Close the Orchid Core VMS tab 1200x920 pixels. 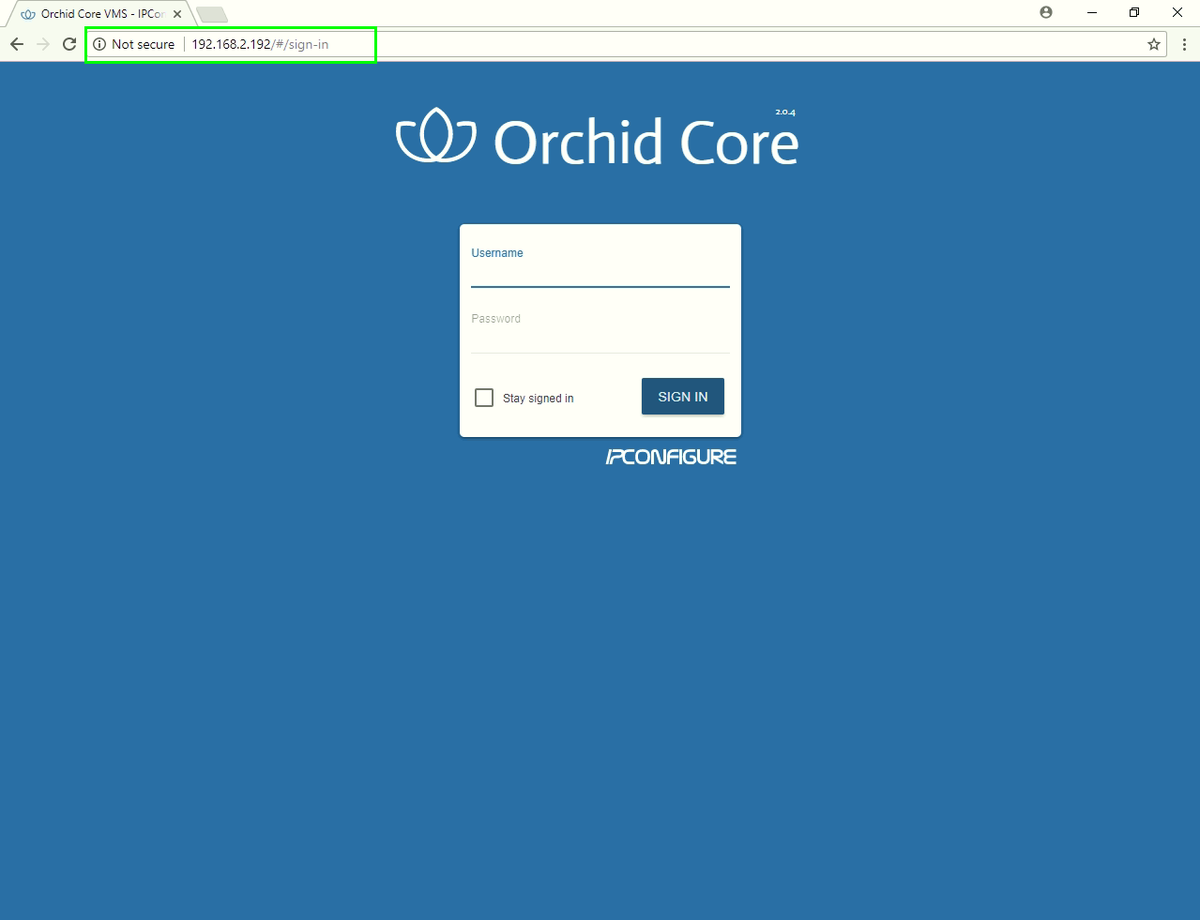pos(177,14)
